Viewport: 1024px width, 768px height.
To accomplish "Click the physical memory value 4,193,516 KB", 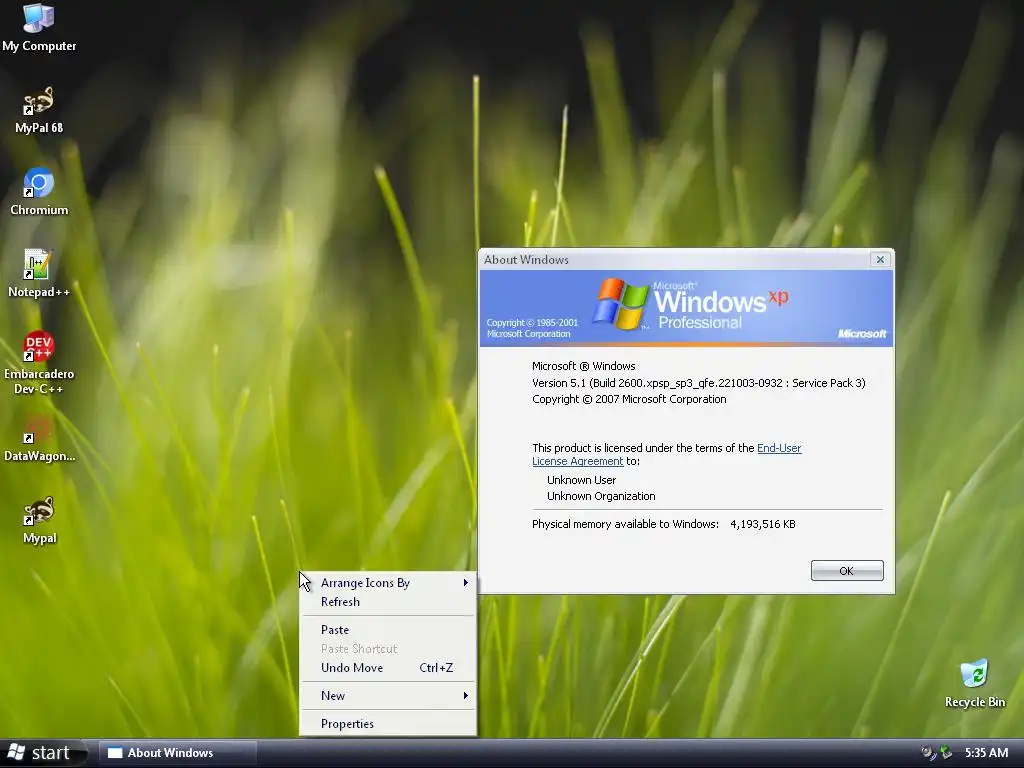I will (763, 524).
